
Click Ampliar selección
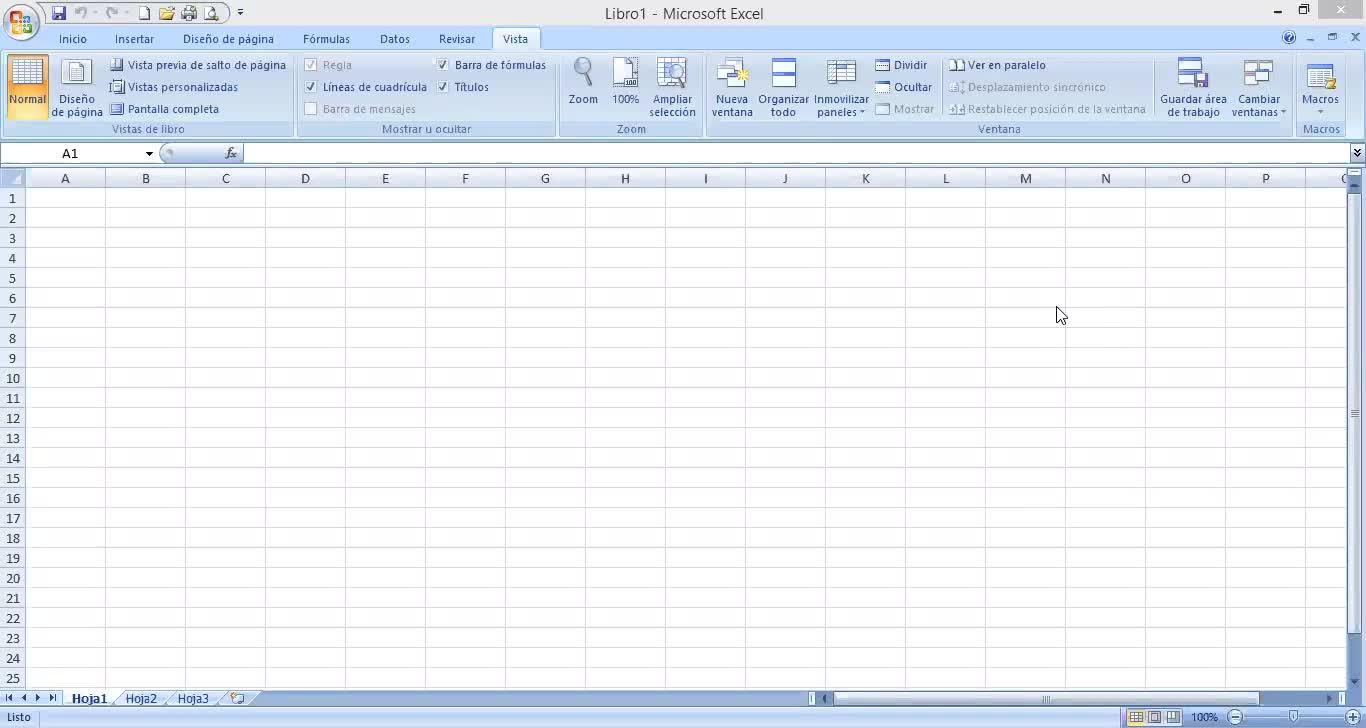[672, 87]
